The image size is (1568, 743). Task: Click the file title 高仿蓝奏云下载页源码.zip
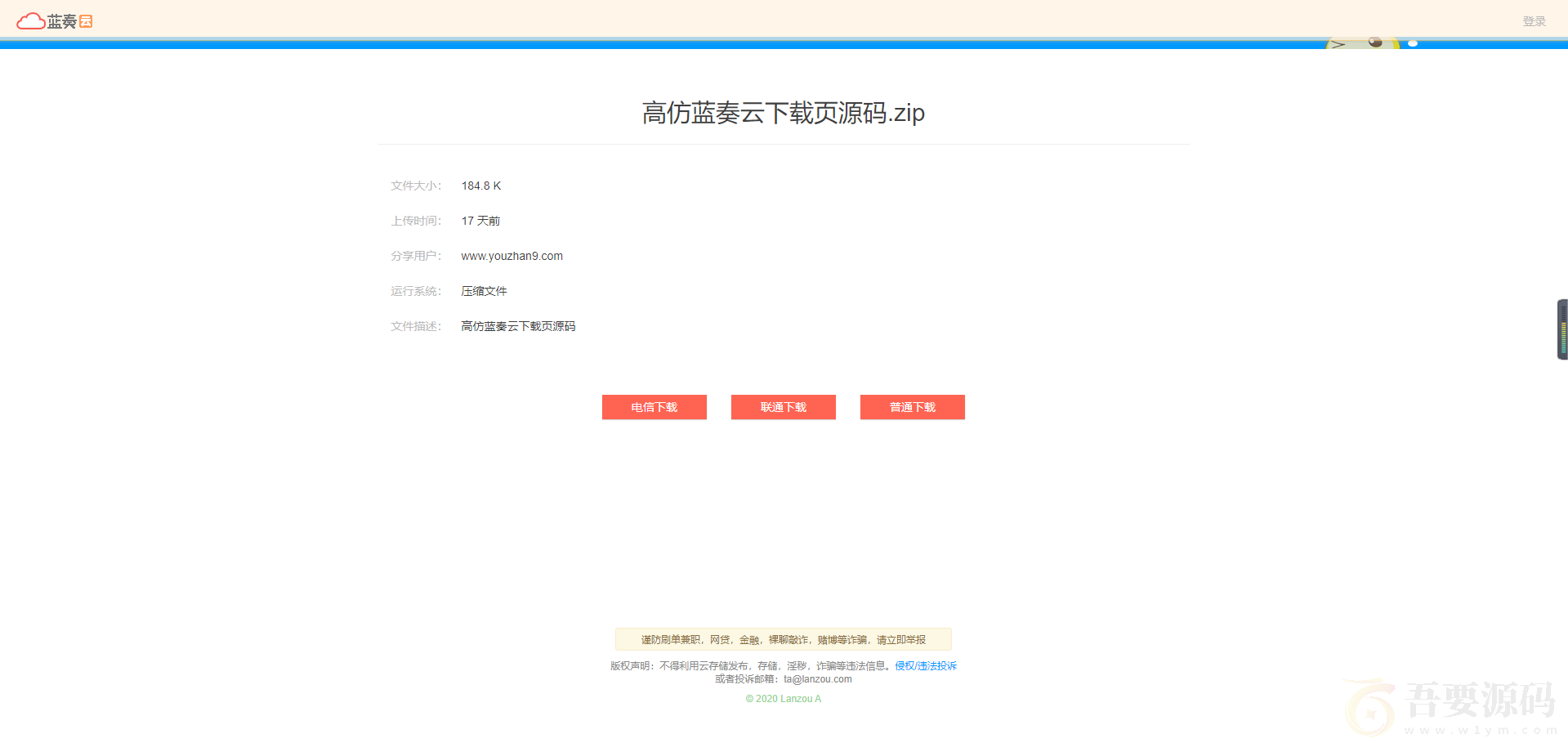coord(784,113)
